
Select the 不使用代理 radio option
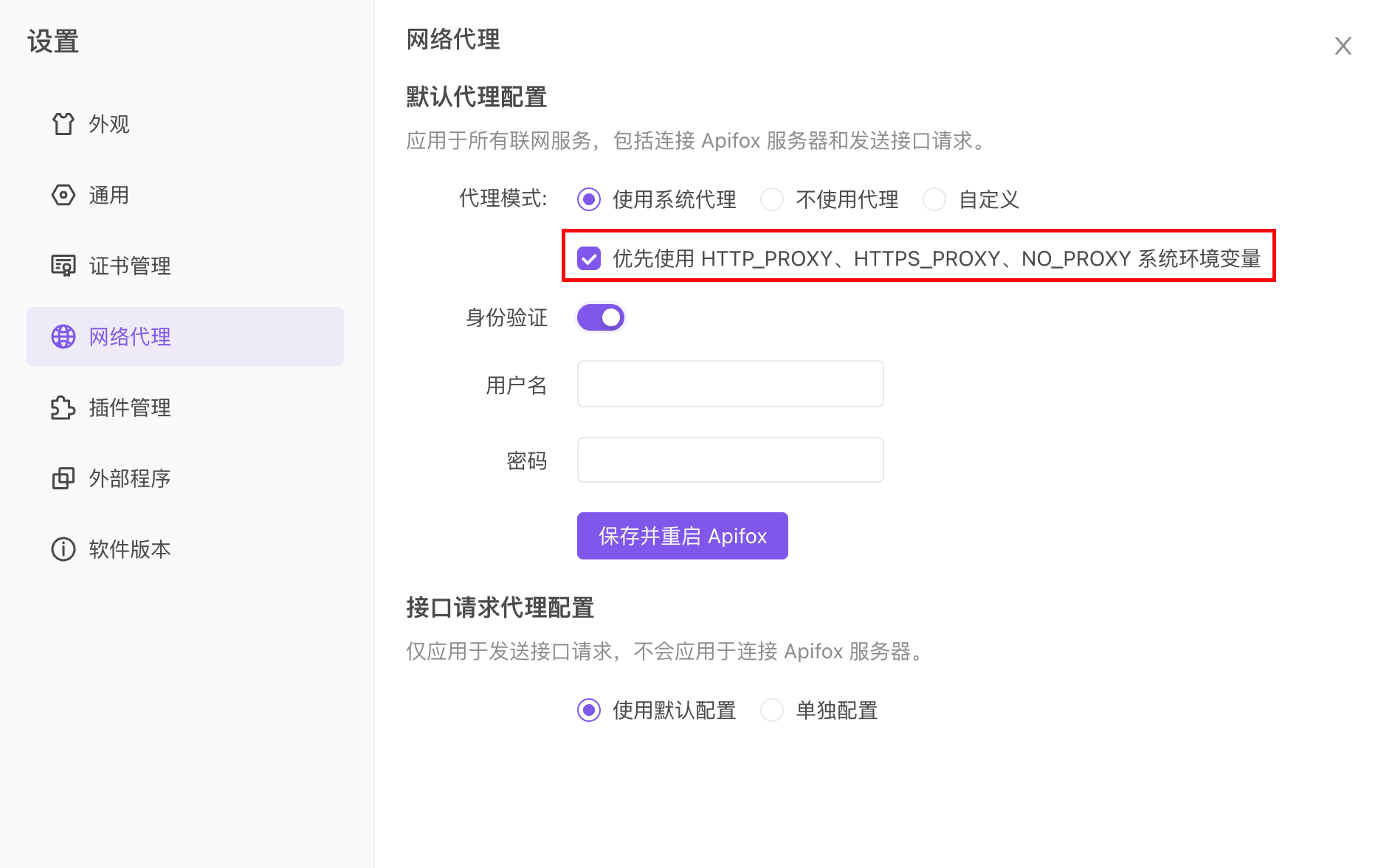[772, 199]
